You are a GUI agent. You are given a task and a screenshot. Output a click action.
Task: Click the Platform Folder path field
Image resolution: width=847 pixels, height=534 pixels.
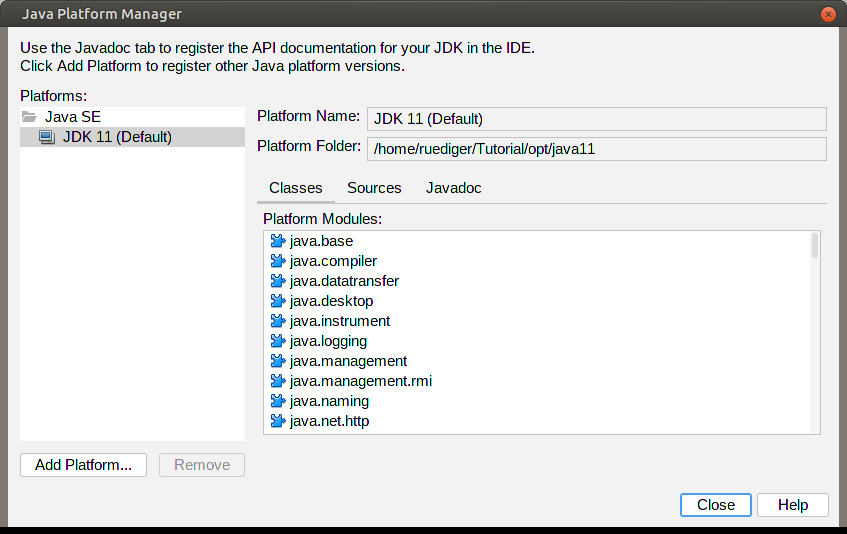596,149
